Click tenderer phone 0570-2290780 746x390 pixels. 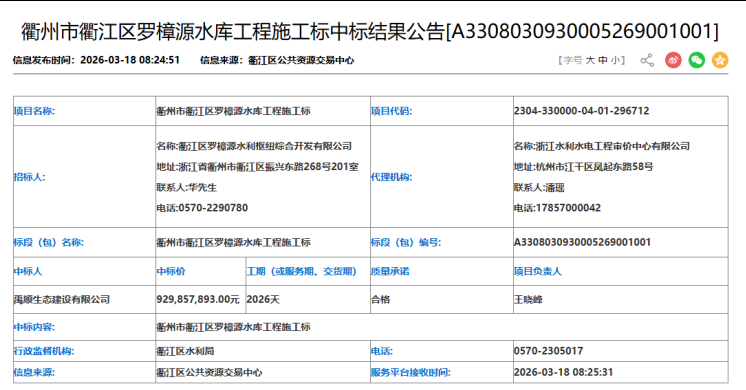pyautogui.click(x=213, y=208)
